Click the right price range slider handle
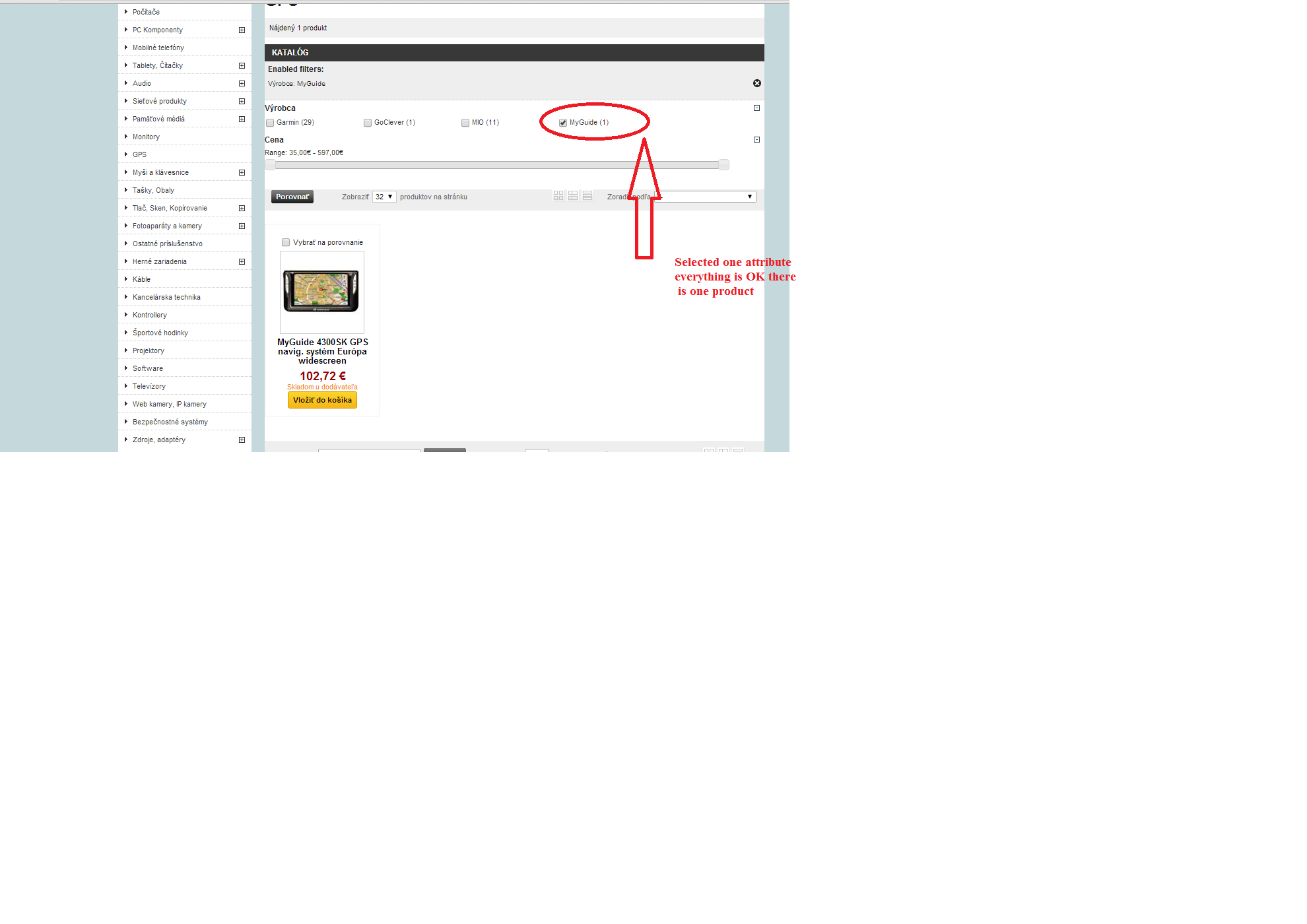The height and width of the screenshot is (924, 1307). pos(723,165)
